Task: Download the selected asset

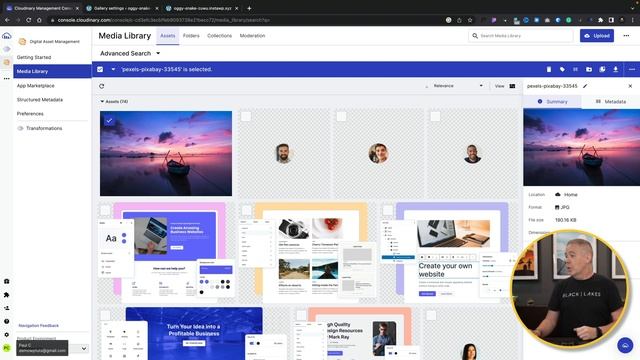Action: coord(616,69)
